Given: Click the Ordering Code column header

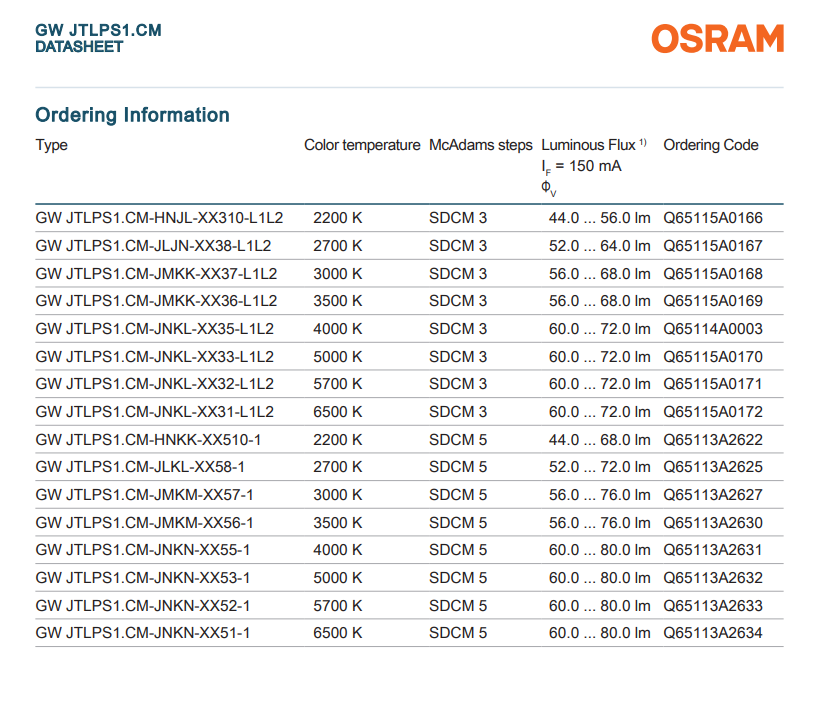Looking at the screenshot, I should (711, 145).
